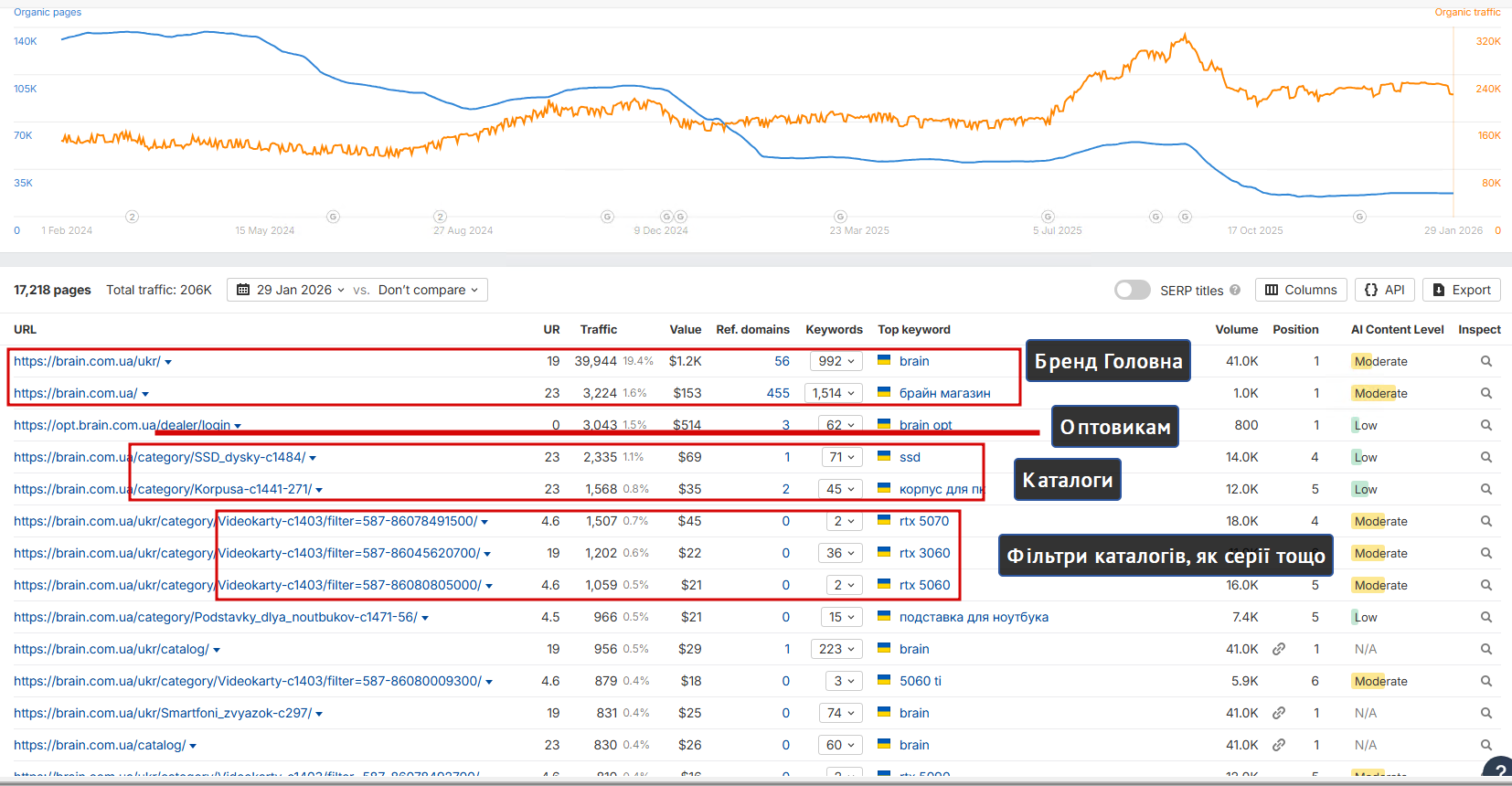Click Google update marker near 15 May 2024
The height and width of the screenshot is (786, 1512).
(x=333, y=217)
